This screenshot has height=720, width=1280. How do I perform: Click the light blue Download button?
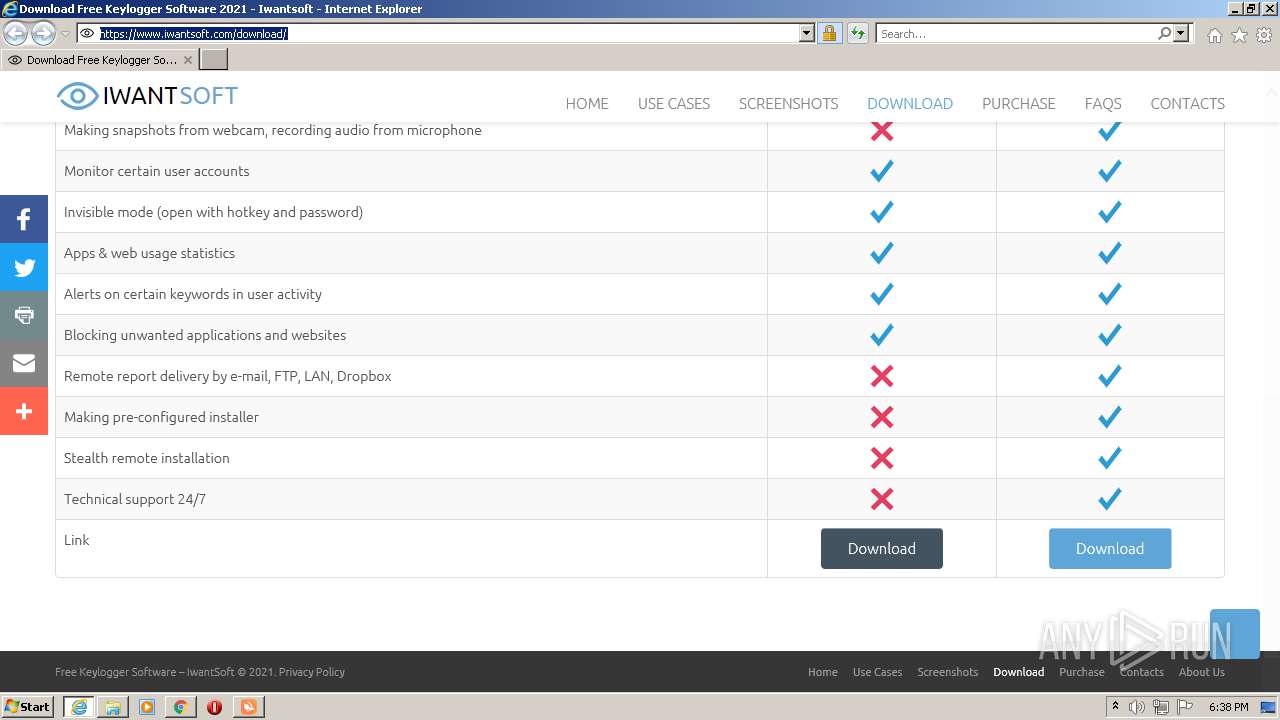click(x=1110, y=548)
